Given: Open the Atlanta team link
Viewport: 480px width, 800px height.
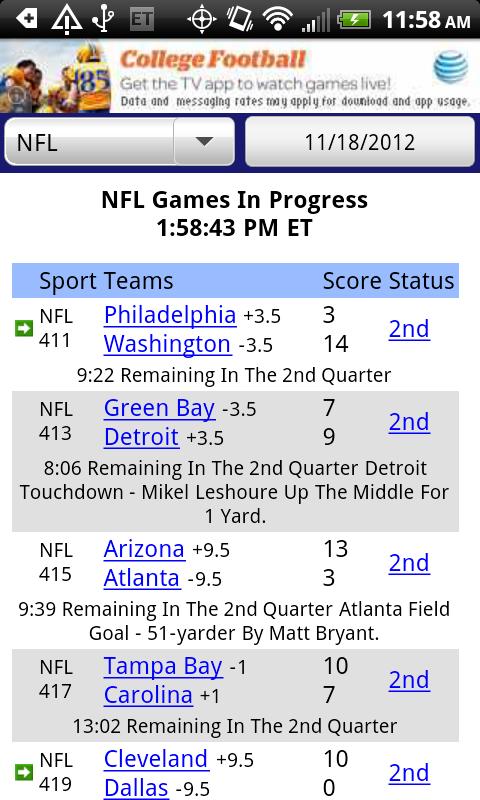Looking at the screenshot, I should click(x=142, y=578).
